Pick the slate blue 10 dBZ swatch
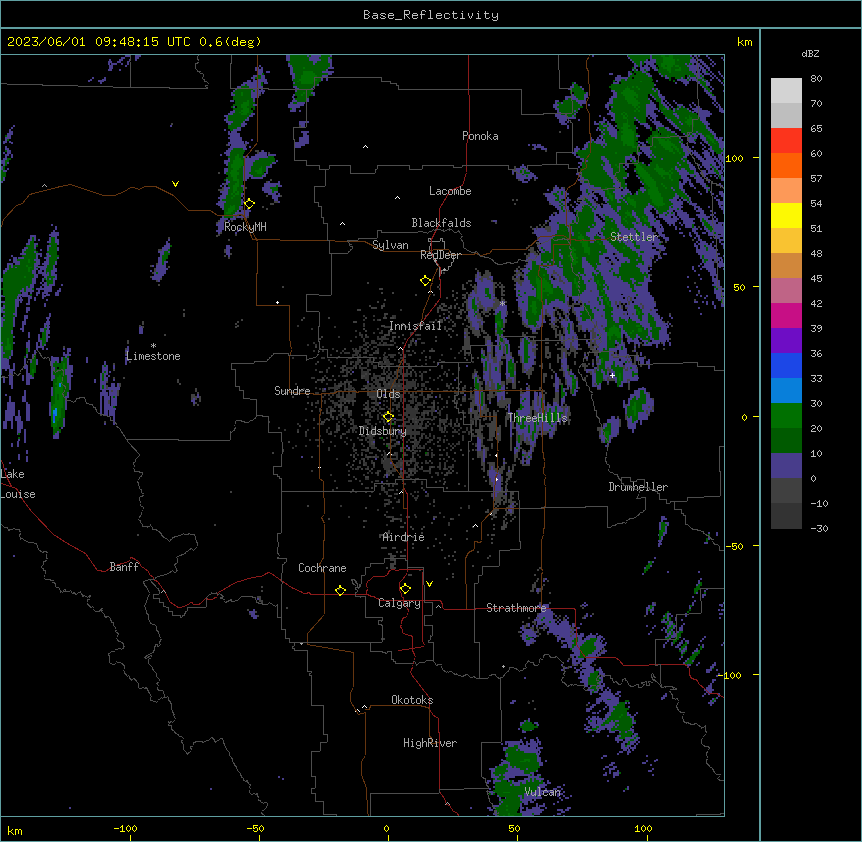This screenshot has width=862, height=842. (x=786, y=466)
